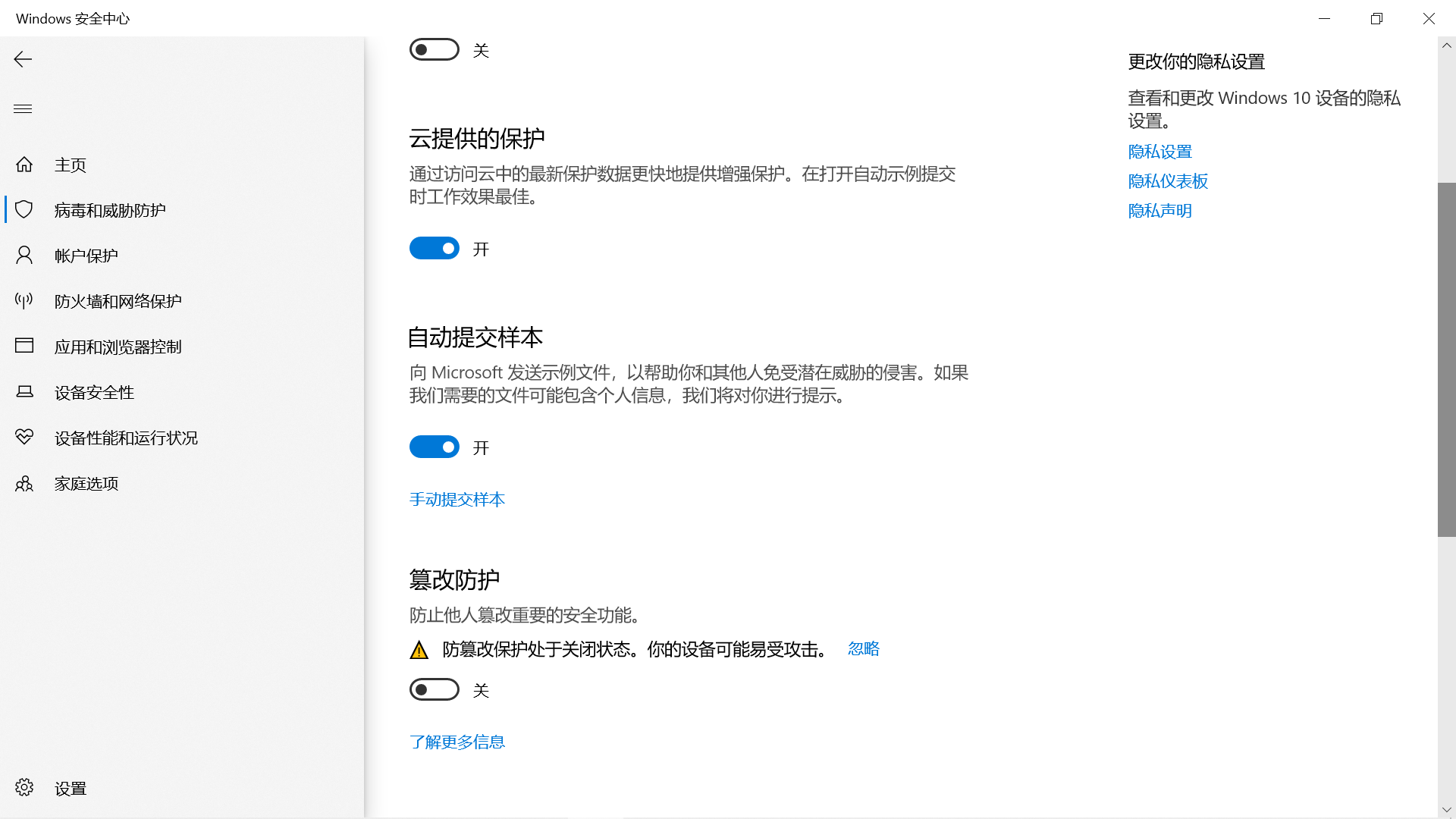The height and width of the screenshot is (819, 1456).
Task: Turn on the topmost off toggle
Action: 435,49
